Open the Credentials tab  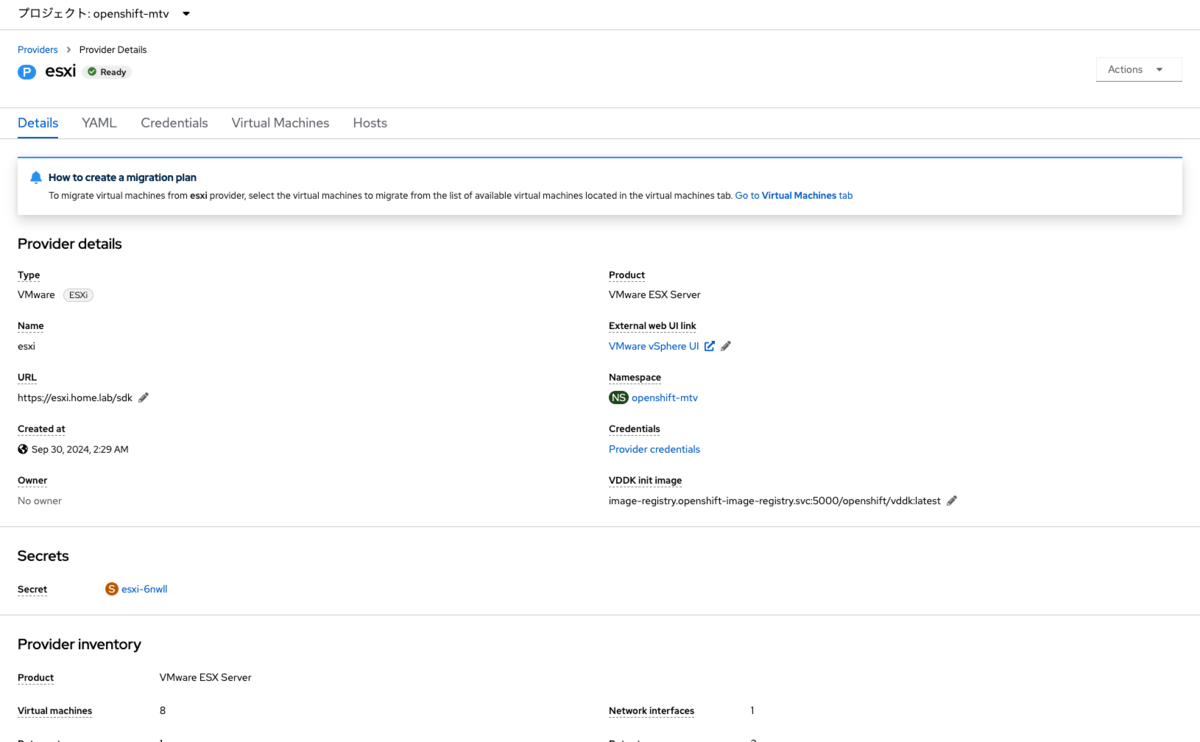(174, 123)
